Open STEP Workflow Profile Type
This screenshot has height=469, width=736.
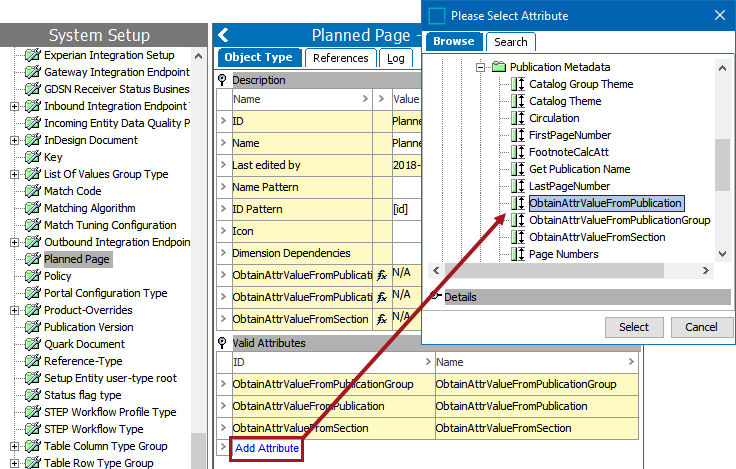click(110, 412)
